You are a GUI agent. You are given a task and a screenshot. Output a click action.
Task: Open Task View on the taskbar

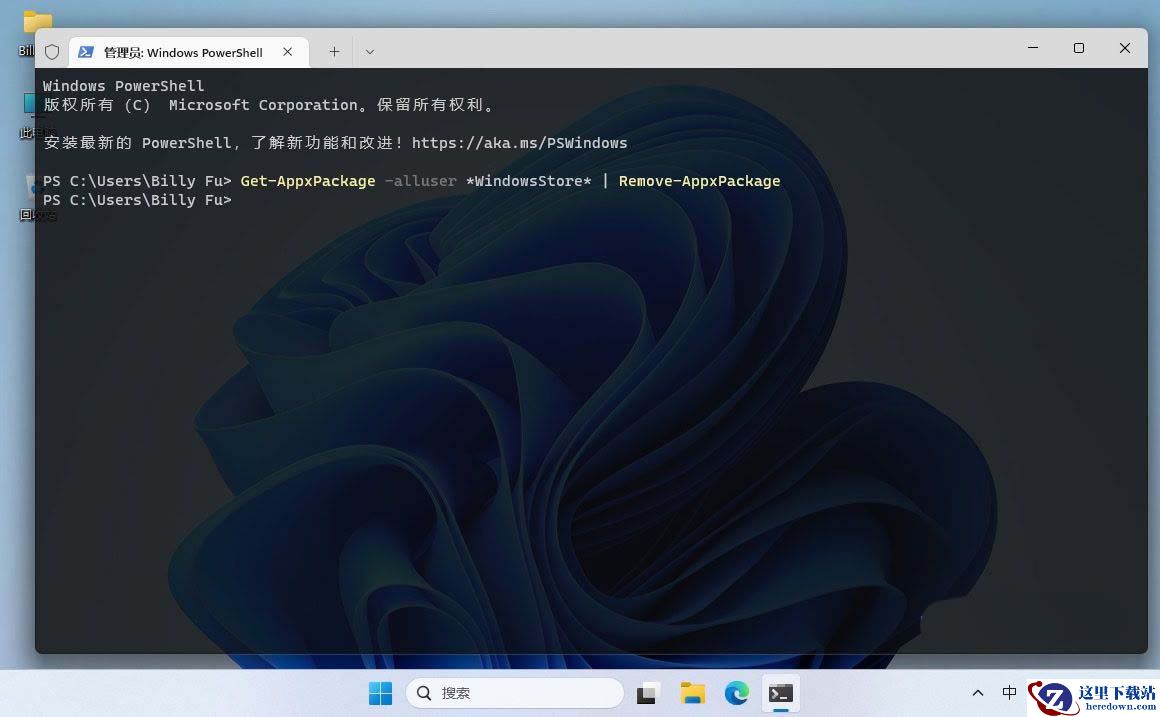(647, 693)
